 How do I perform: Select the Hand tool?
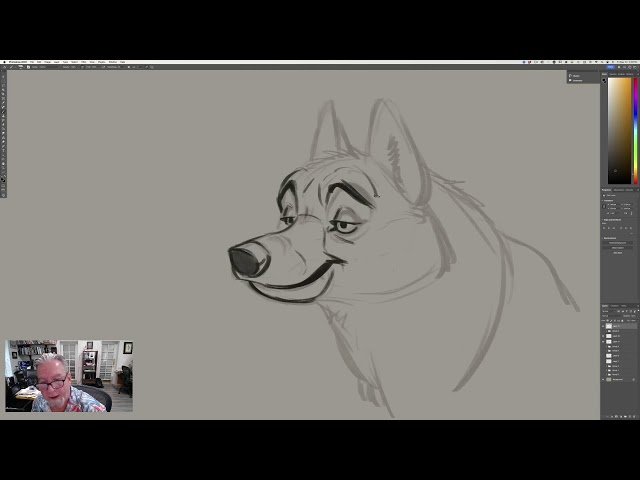point(3,164)
